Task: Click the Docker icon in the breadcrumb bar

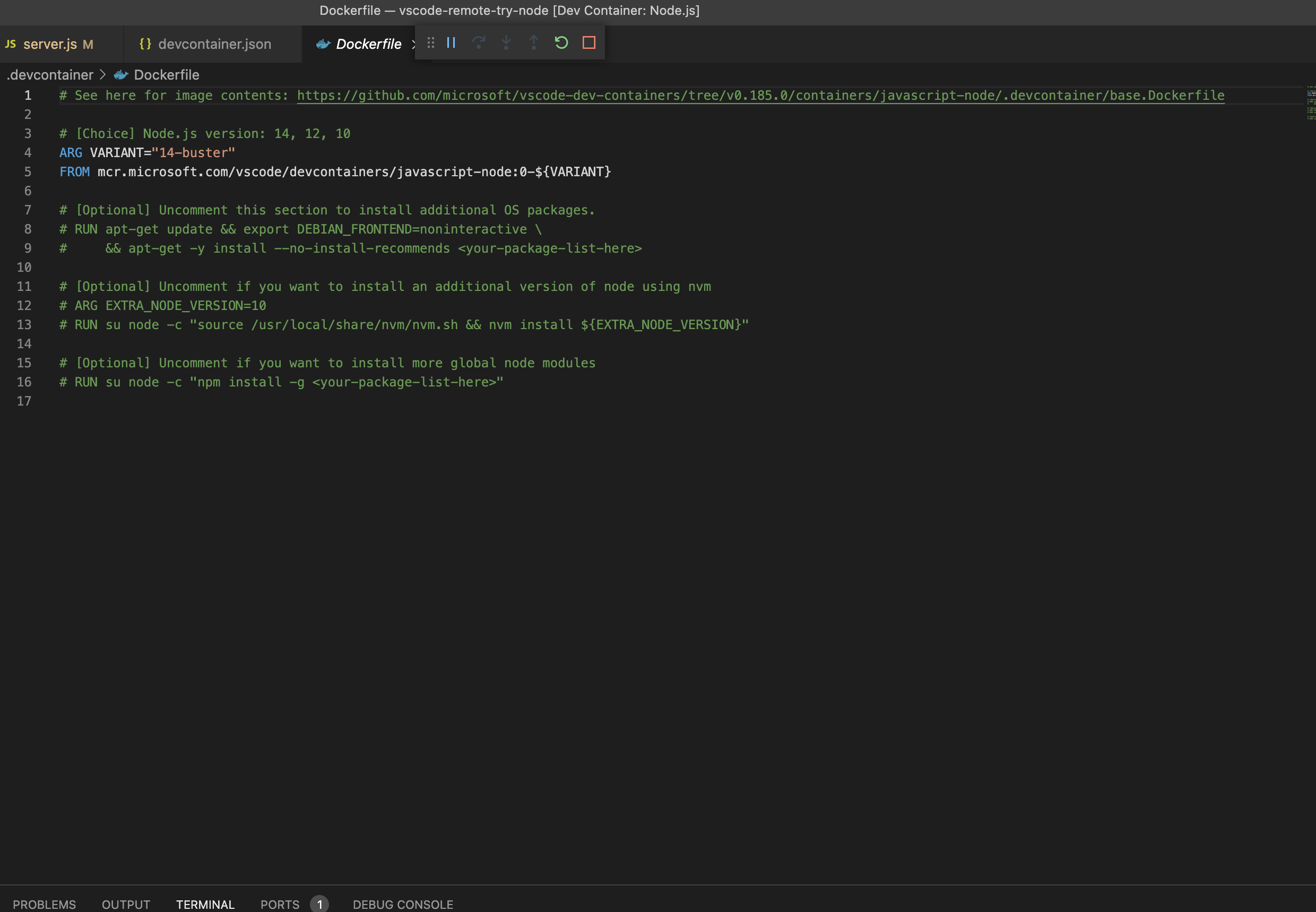Action: click(x=120, y=74)
